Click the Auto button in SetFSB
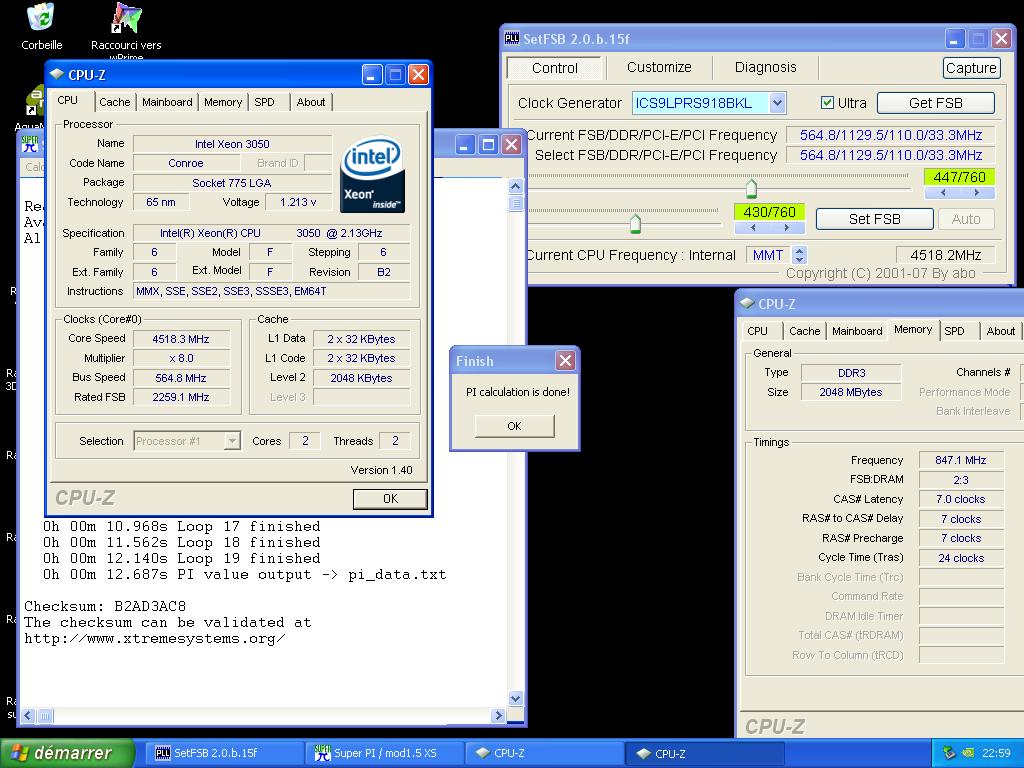Screen dimensions: 1024x768 966,219
